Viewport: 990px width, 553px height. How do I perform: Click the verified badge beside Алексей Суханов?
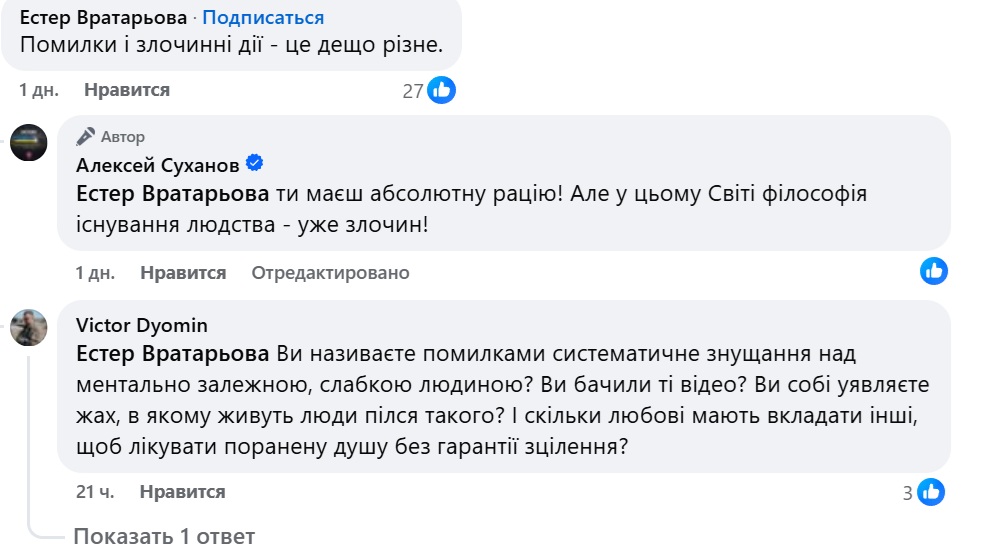254,163
